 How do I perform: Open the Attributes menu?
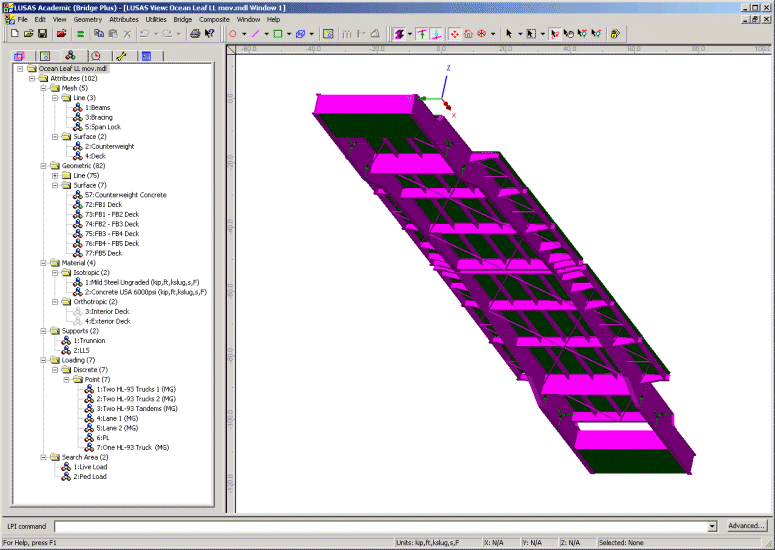[x=124, y=19]
